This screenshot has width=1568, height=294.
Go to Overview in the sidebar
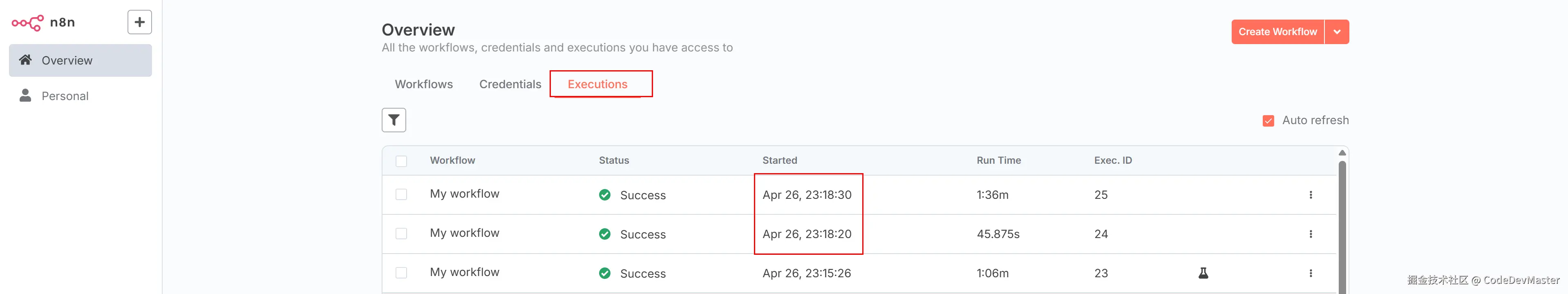(67, 60)
